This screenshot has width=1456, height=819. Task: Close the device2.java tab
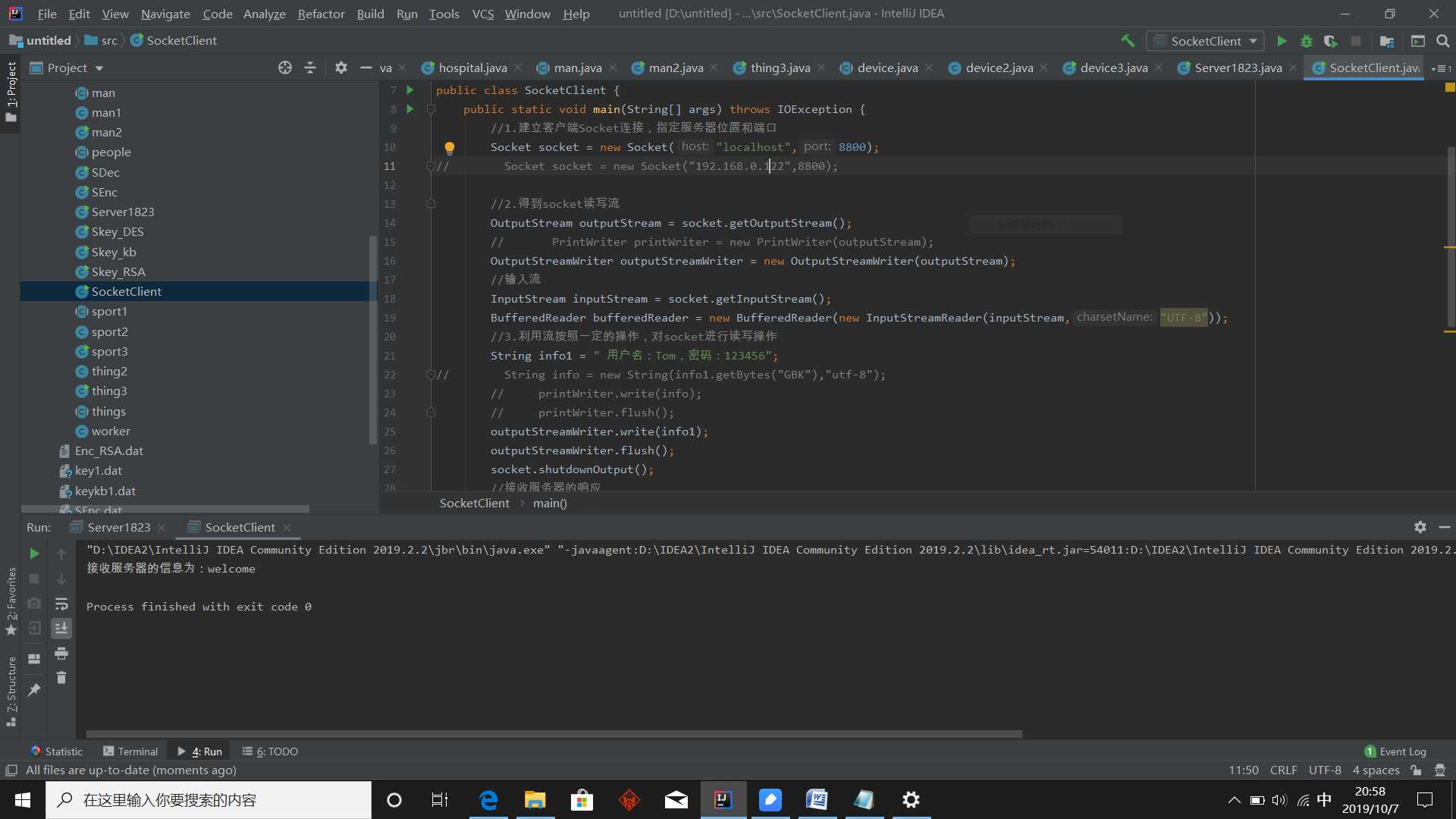1044,67
